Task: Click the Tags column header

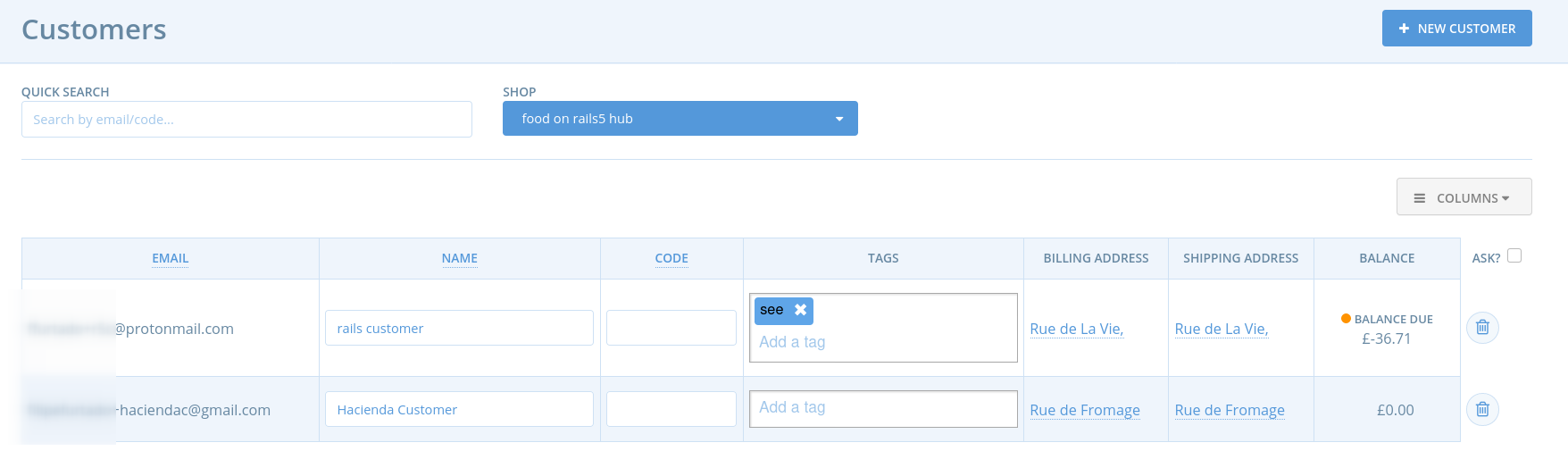Action: (883, 258)
